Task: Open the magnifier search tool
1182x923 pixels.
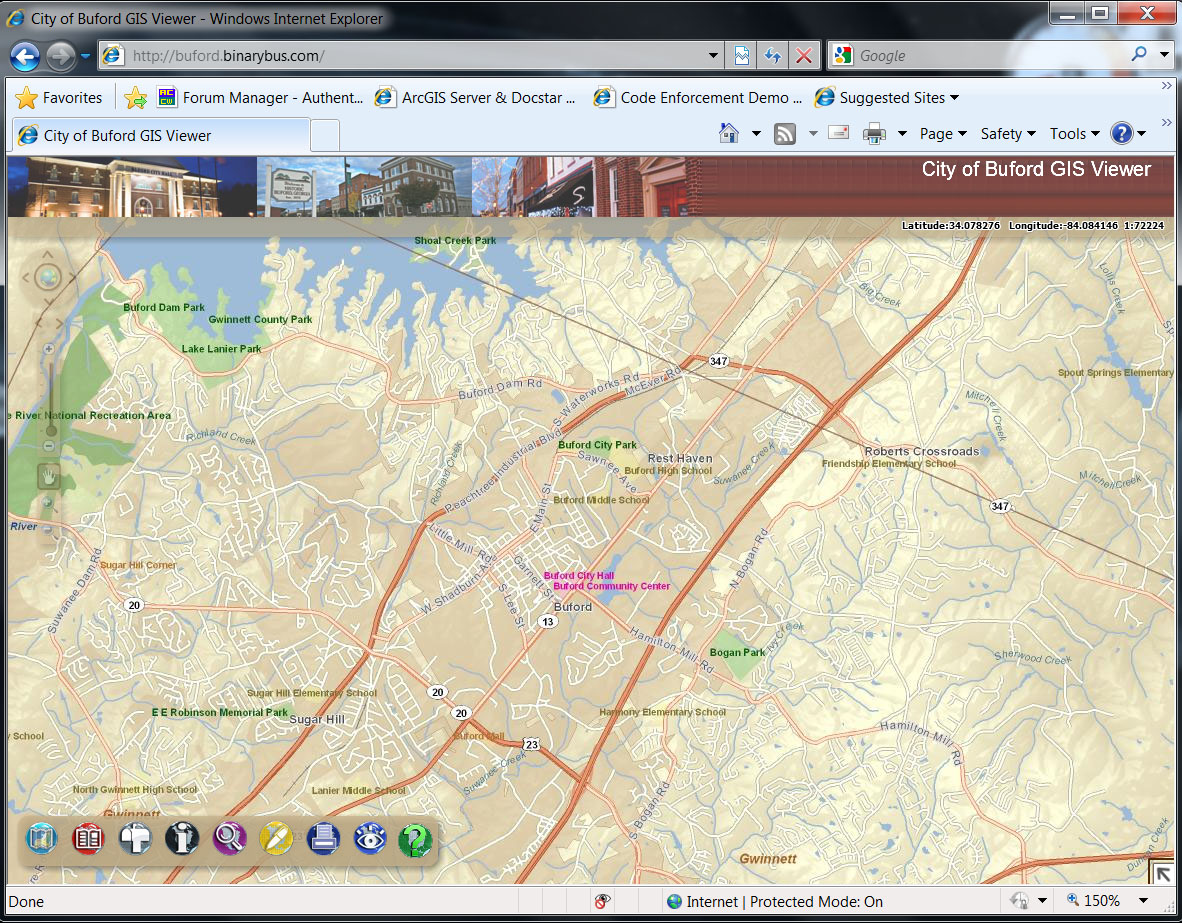Action: 229,840
